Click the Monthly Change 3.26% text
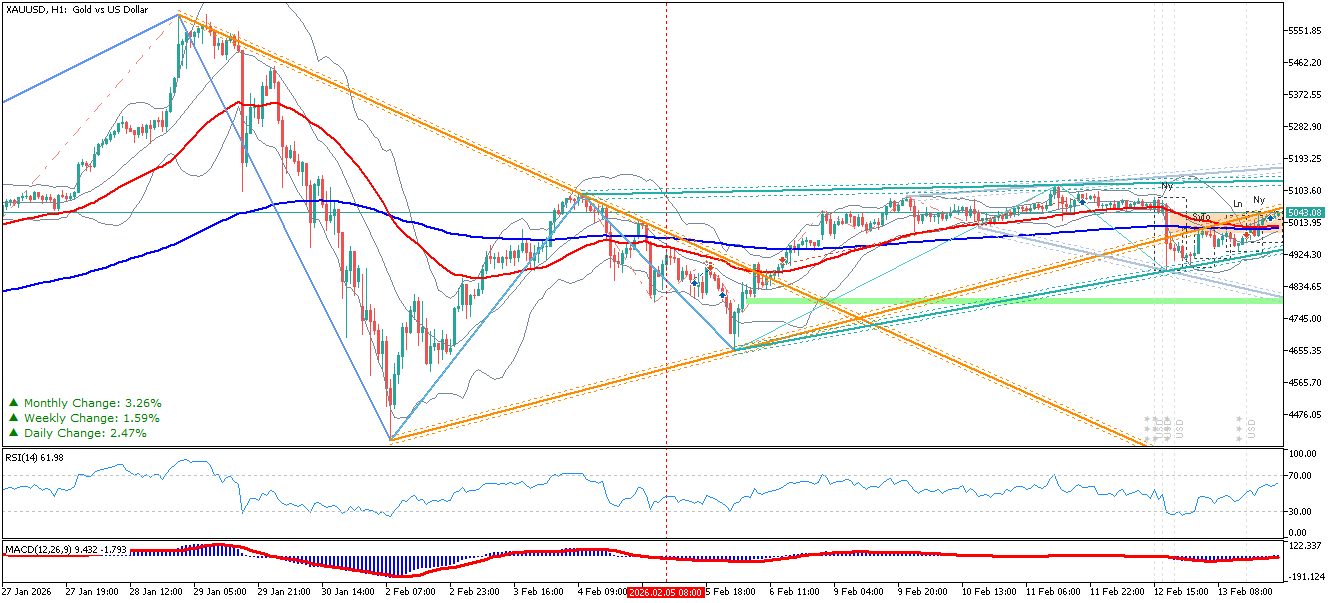Viewport: 1336px width, 603px height. pos(92,403)
